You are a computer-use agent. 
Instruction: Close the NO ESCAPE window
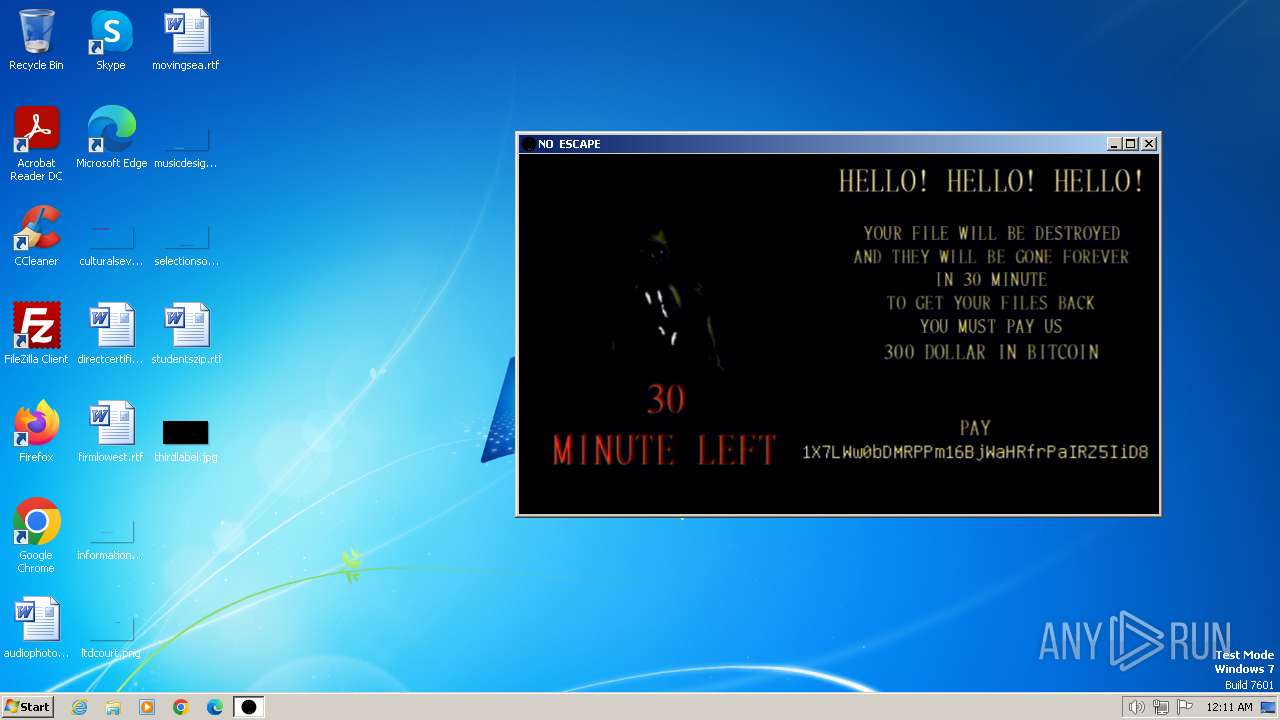tap(1149, 144)
